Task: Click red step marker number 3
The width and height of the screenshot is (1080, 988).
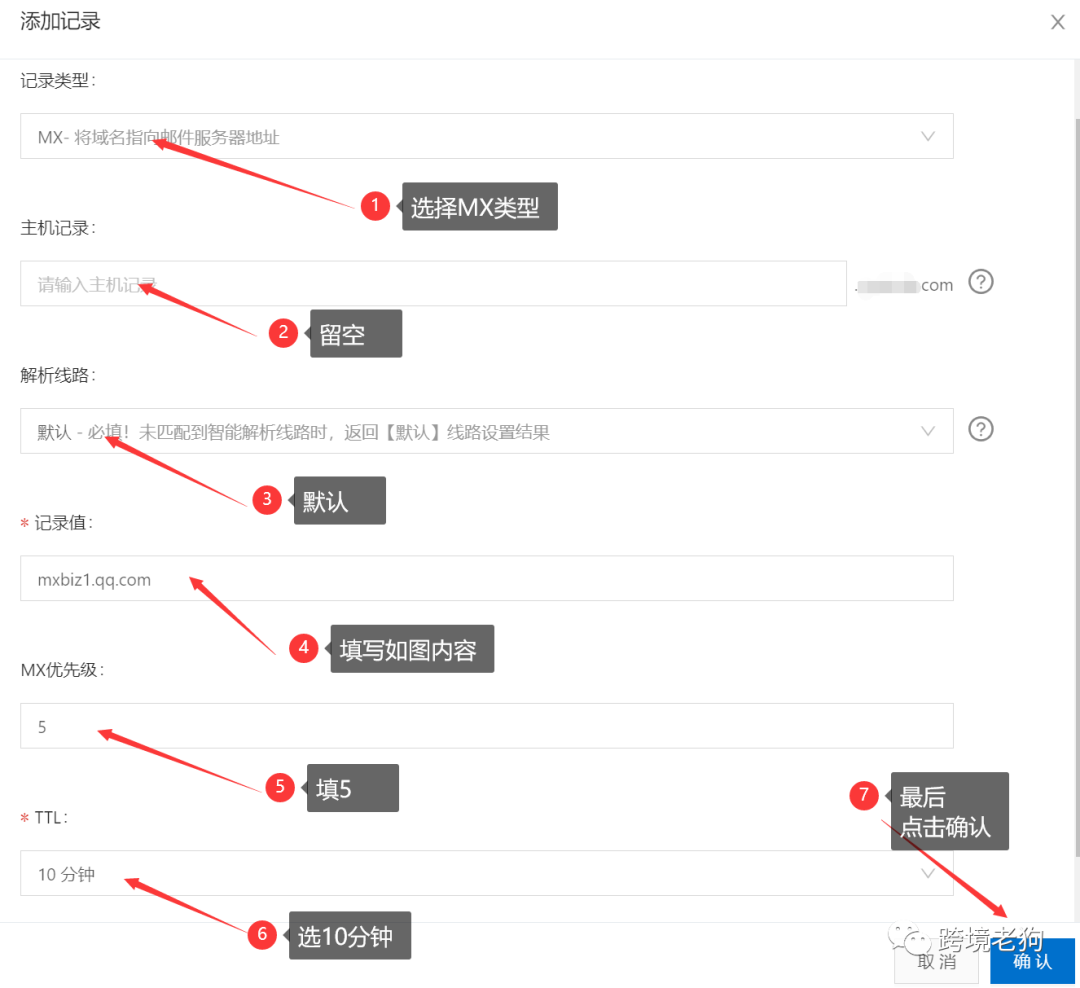Action: tap(266, 500)
